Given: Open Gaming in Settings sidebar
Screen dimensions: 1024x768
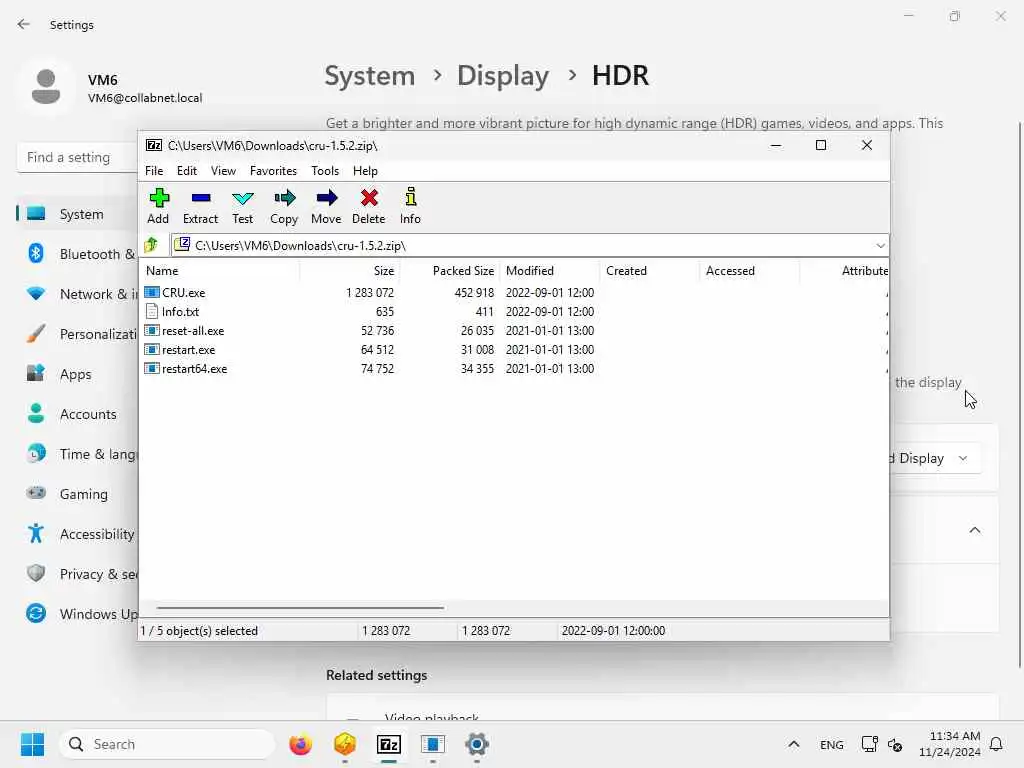Looking at the screenshot, I should coord(77,494).
